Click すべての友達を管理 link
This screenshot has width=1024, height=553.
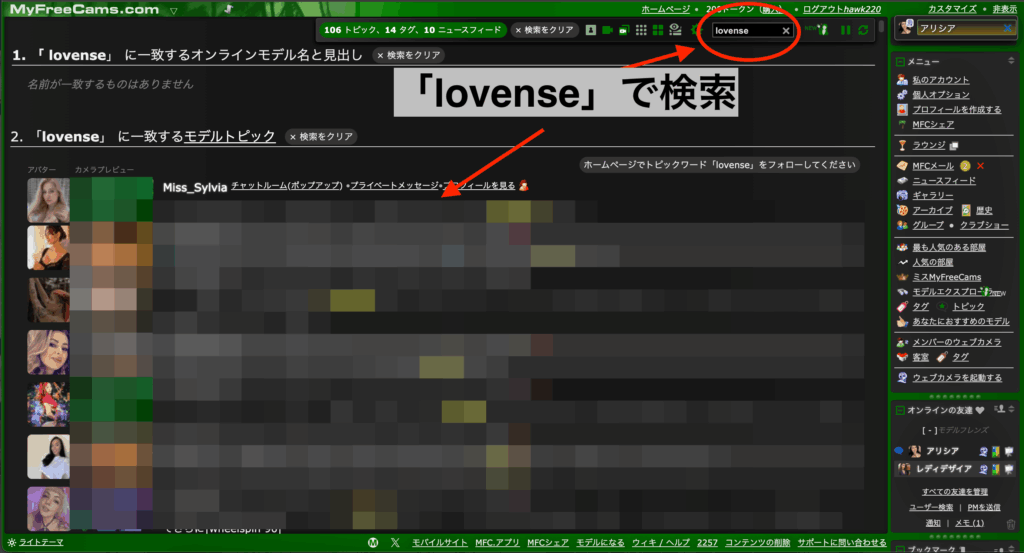click(955, 492)
